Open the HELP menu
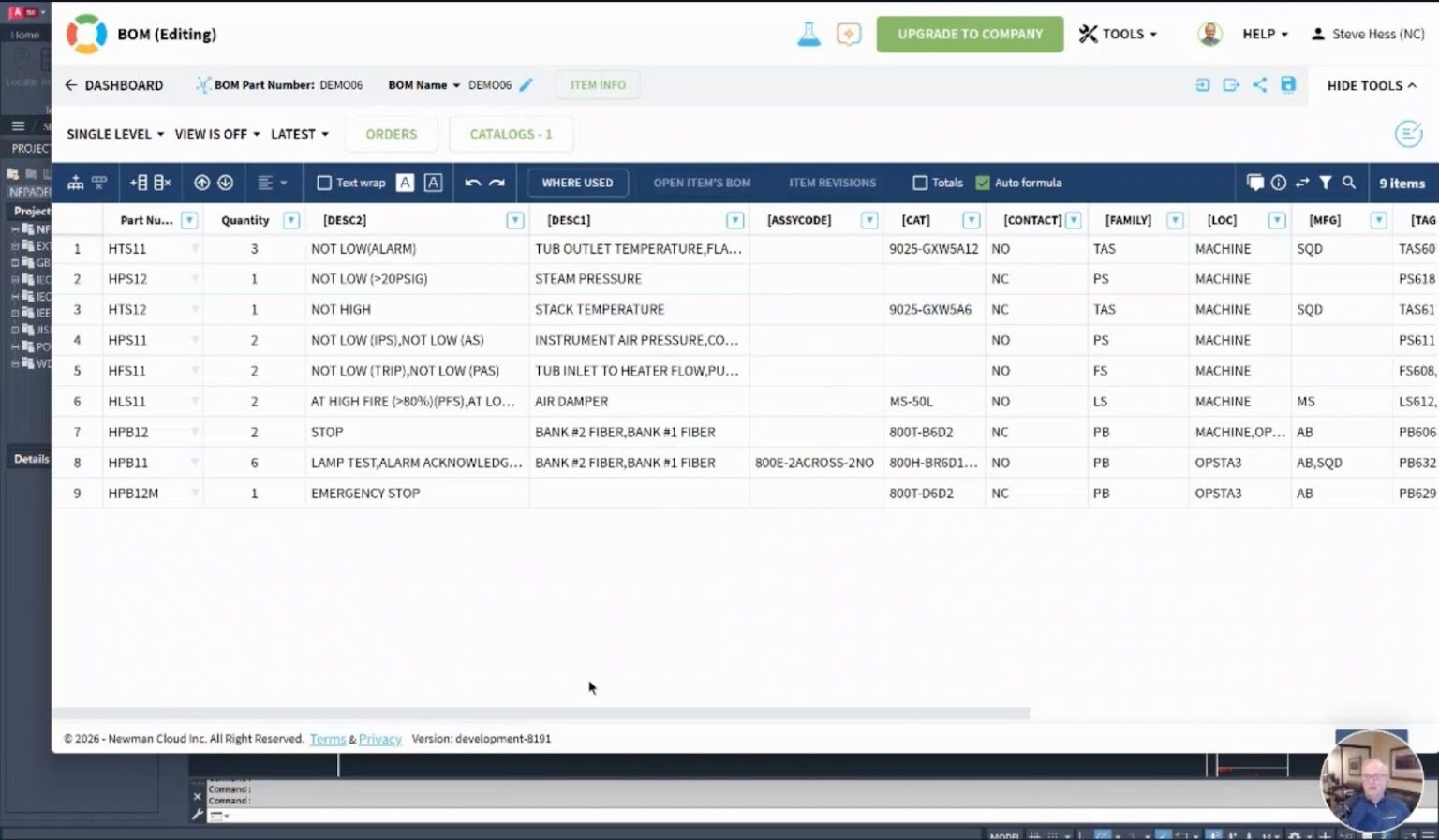The height and width of the screenshot is (840, 1439). point(1265,34)
